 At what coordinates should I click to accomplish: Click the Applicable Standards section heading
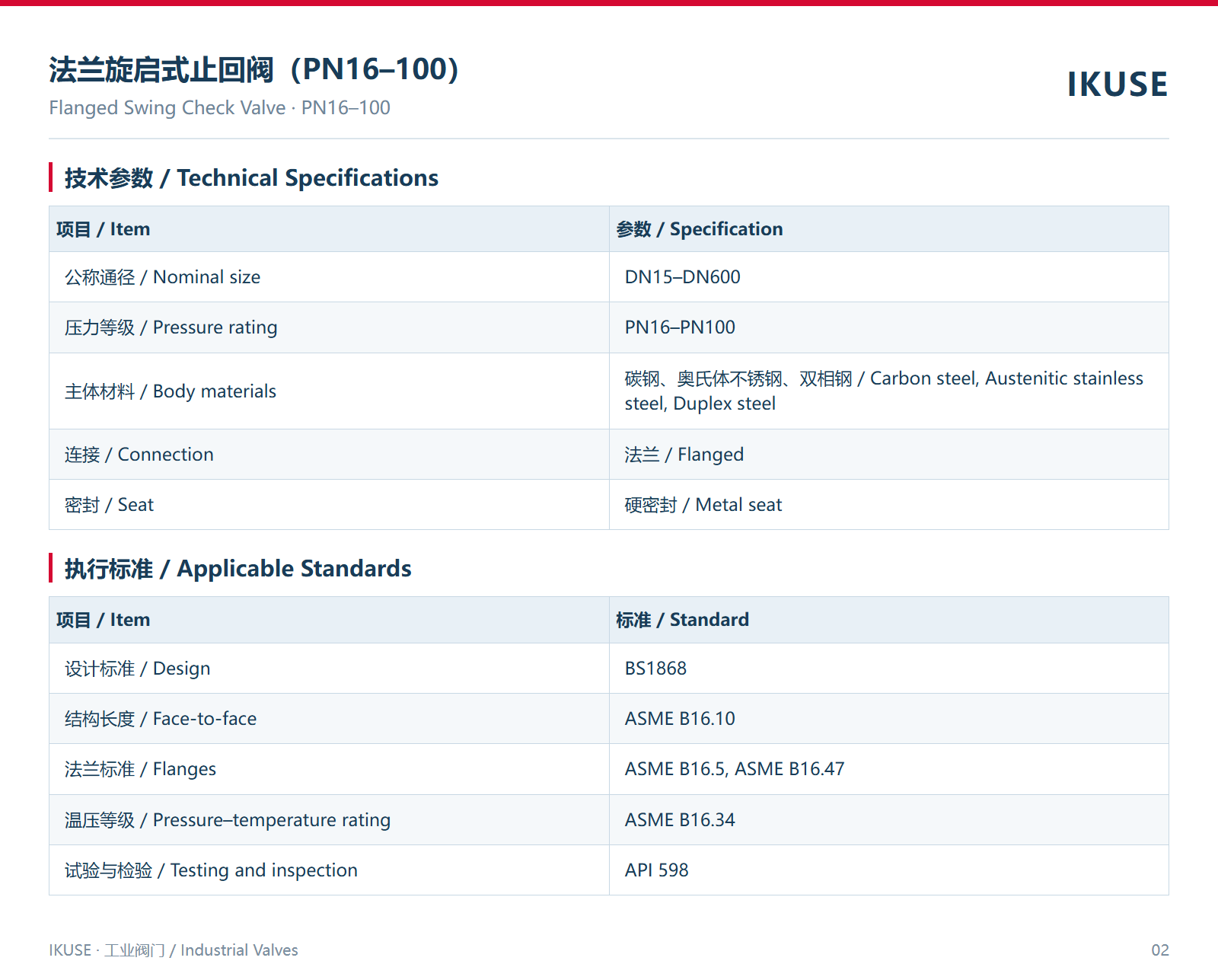tap(238, 568)
